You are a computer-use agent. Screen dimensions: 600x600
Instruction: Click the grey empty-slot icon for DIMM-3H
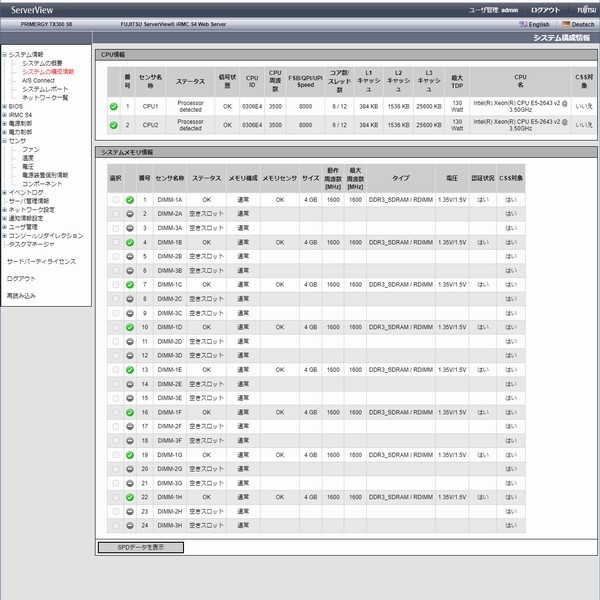tap(130, 525)
